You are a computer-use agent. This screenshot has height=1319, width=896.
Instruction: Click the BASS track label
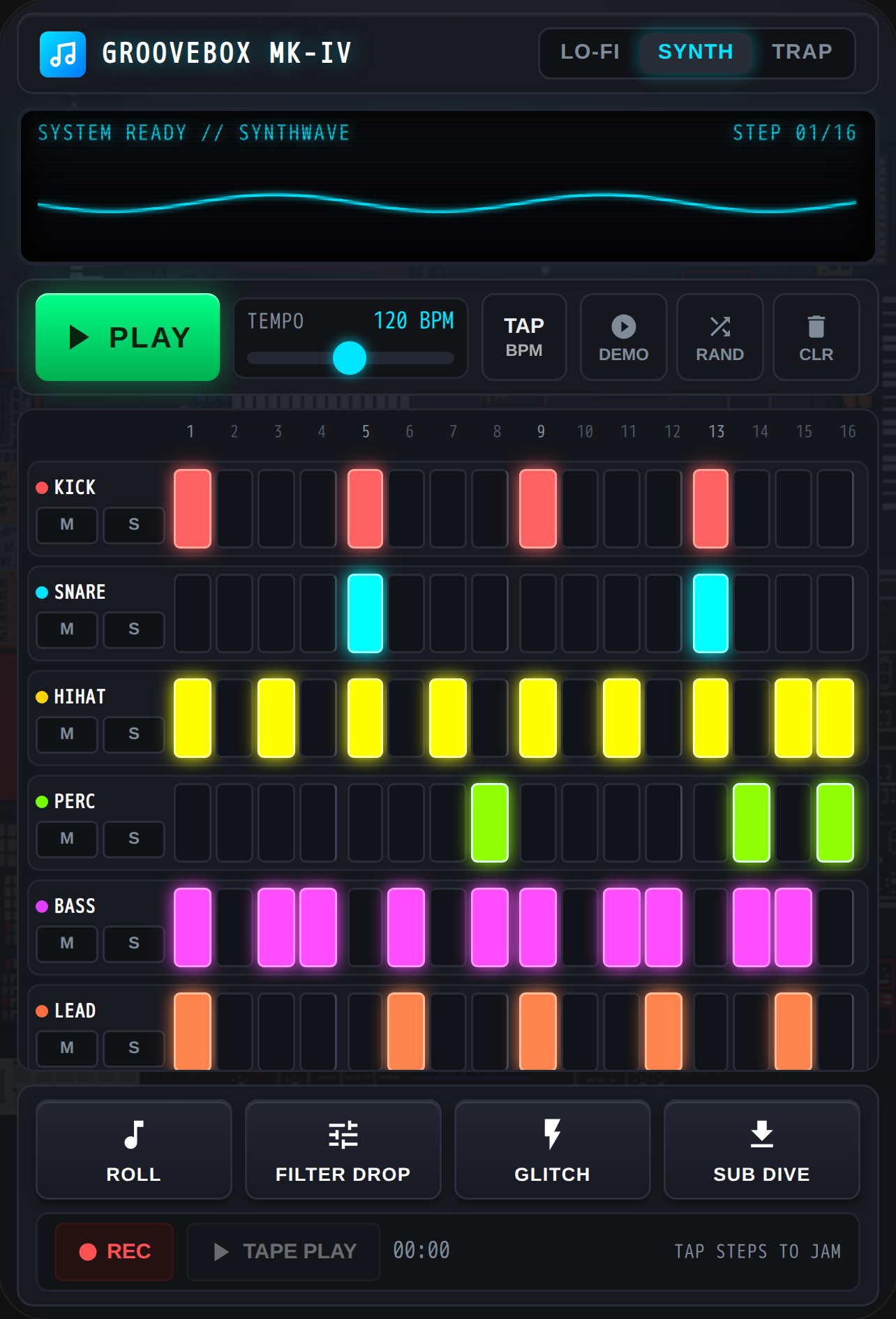pyautogui.click(x=75, y=906)
